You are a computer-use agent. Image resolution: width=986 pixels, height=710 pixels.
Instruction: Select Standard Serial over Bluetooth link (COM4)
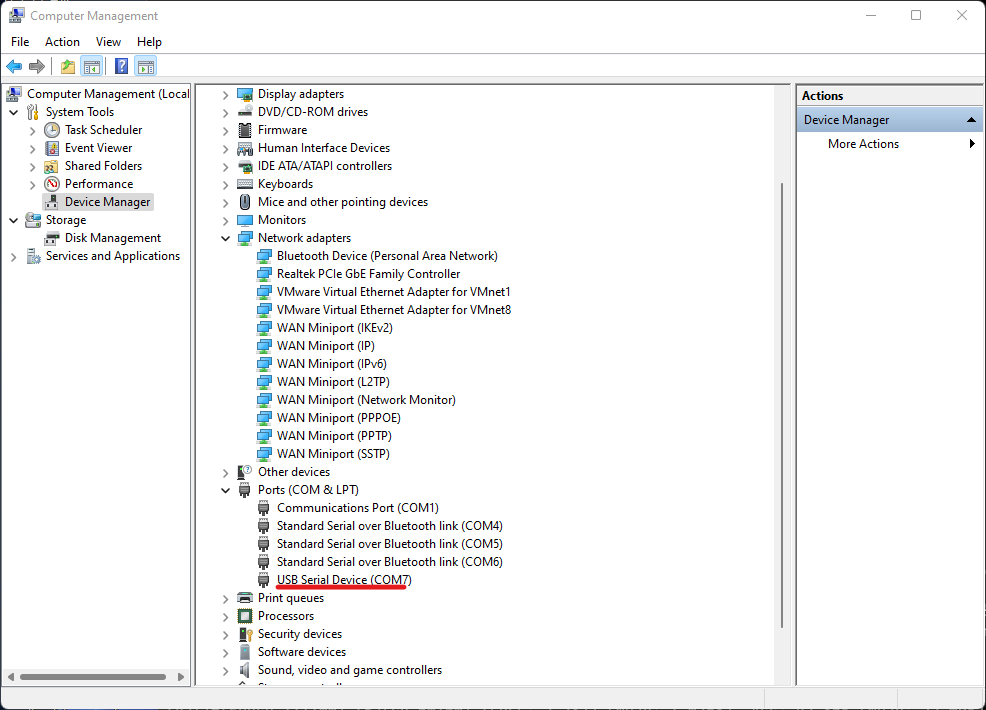point(390,526)
